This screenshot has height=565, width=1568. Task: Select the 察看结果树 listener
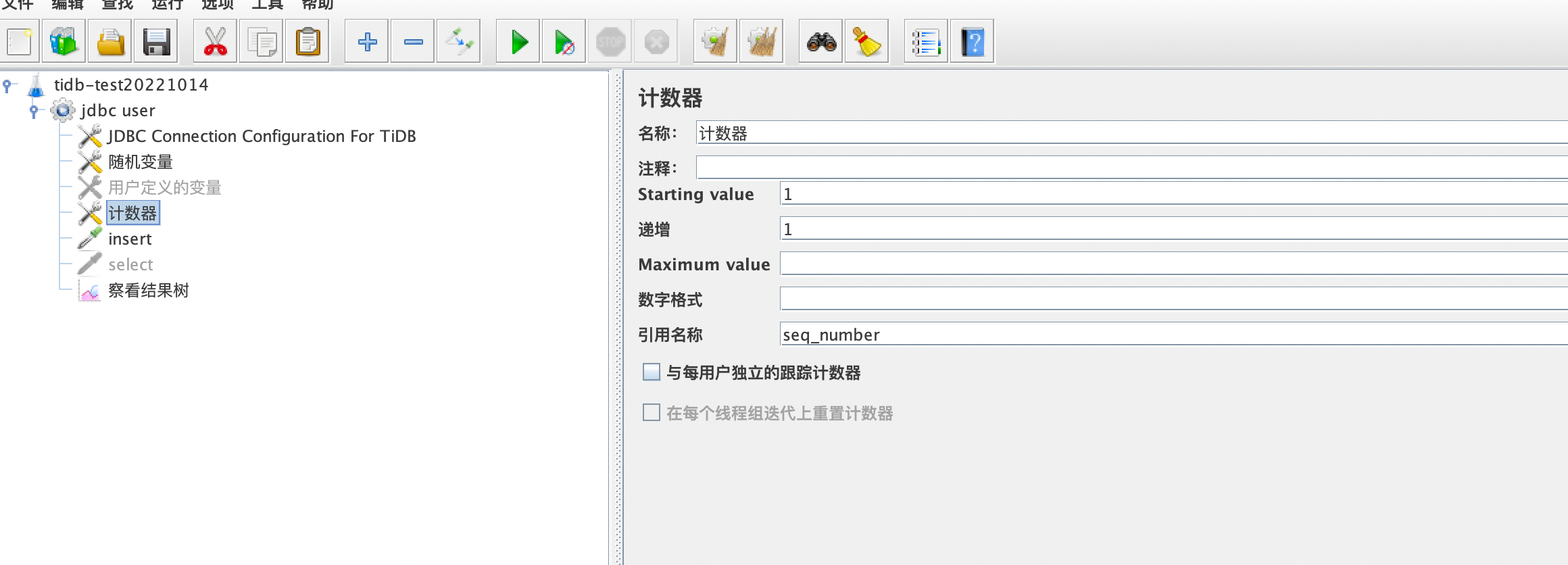(149, 291)
